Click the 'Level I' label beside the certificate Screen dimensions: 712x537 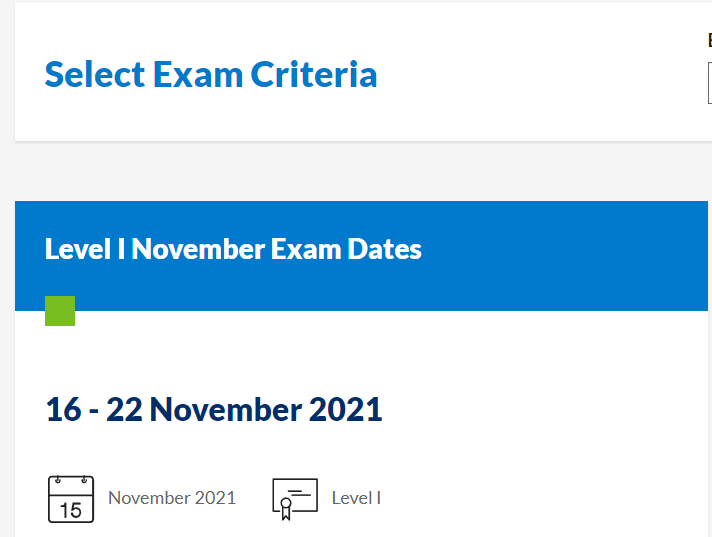pyautogui.click(x=356, y=498)
